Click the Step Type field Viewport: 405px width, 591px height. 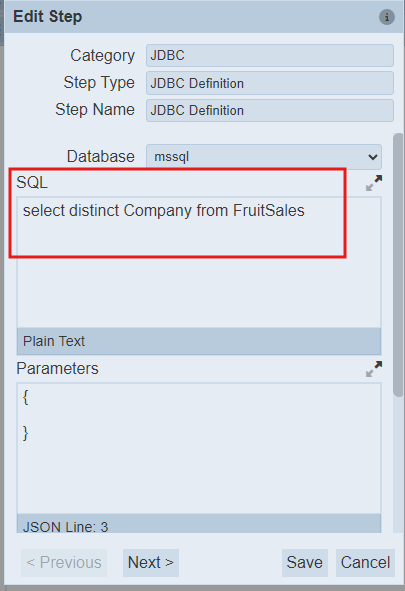tap(270, 83)
